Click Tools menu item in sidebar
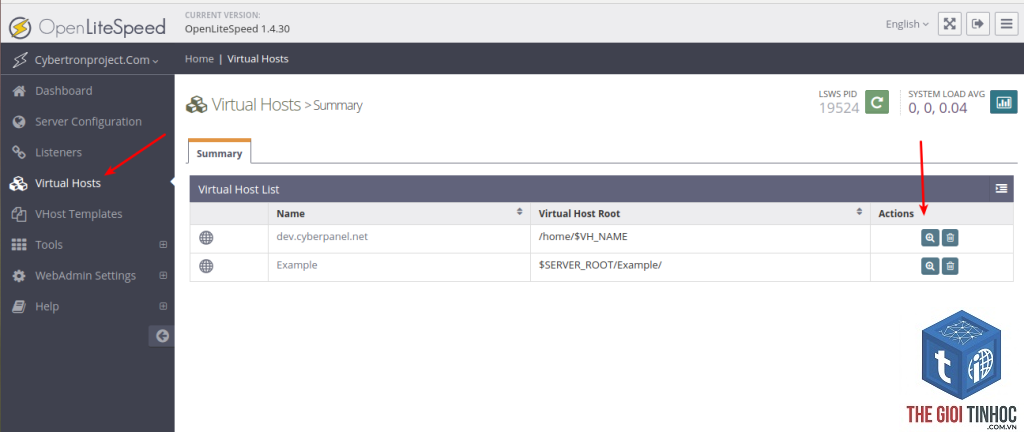 (x=49, y=245)
